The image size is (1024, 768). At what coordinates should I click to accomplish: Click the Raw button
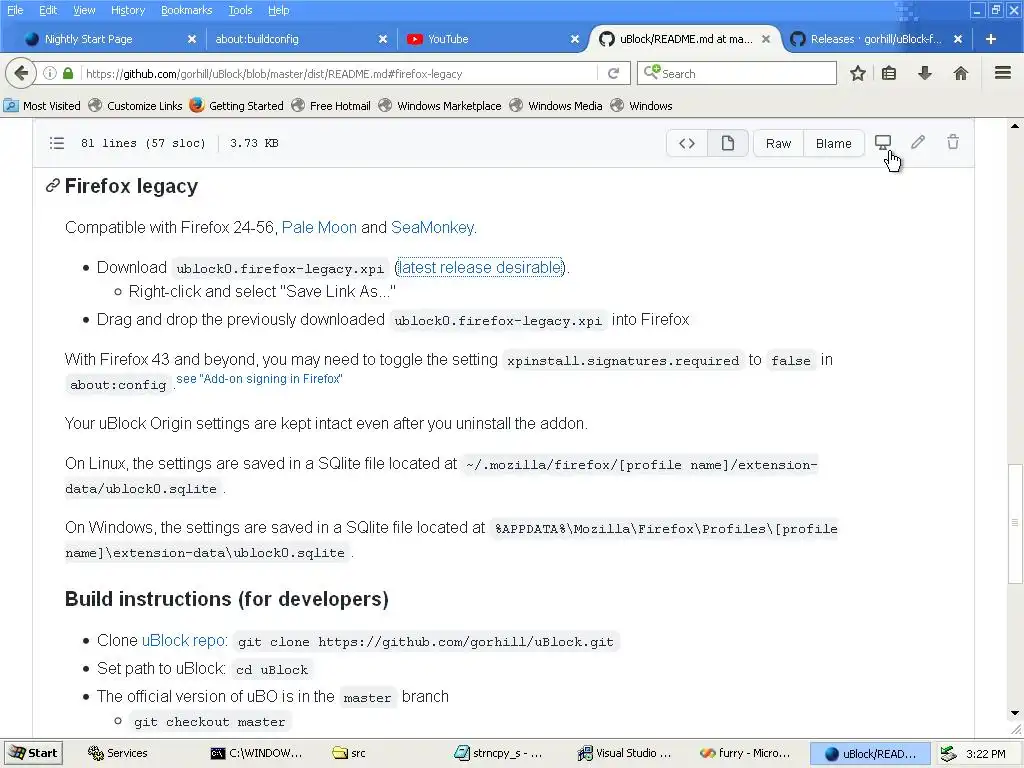coord(778,143)
